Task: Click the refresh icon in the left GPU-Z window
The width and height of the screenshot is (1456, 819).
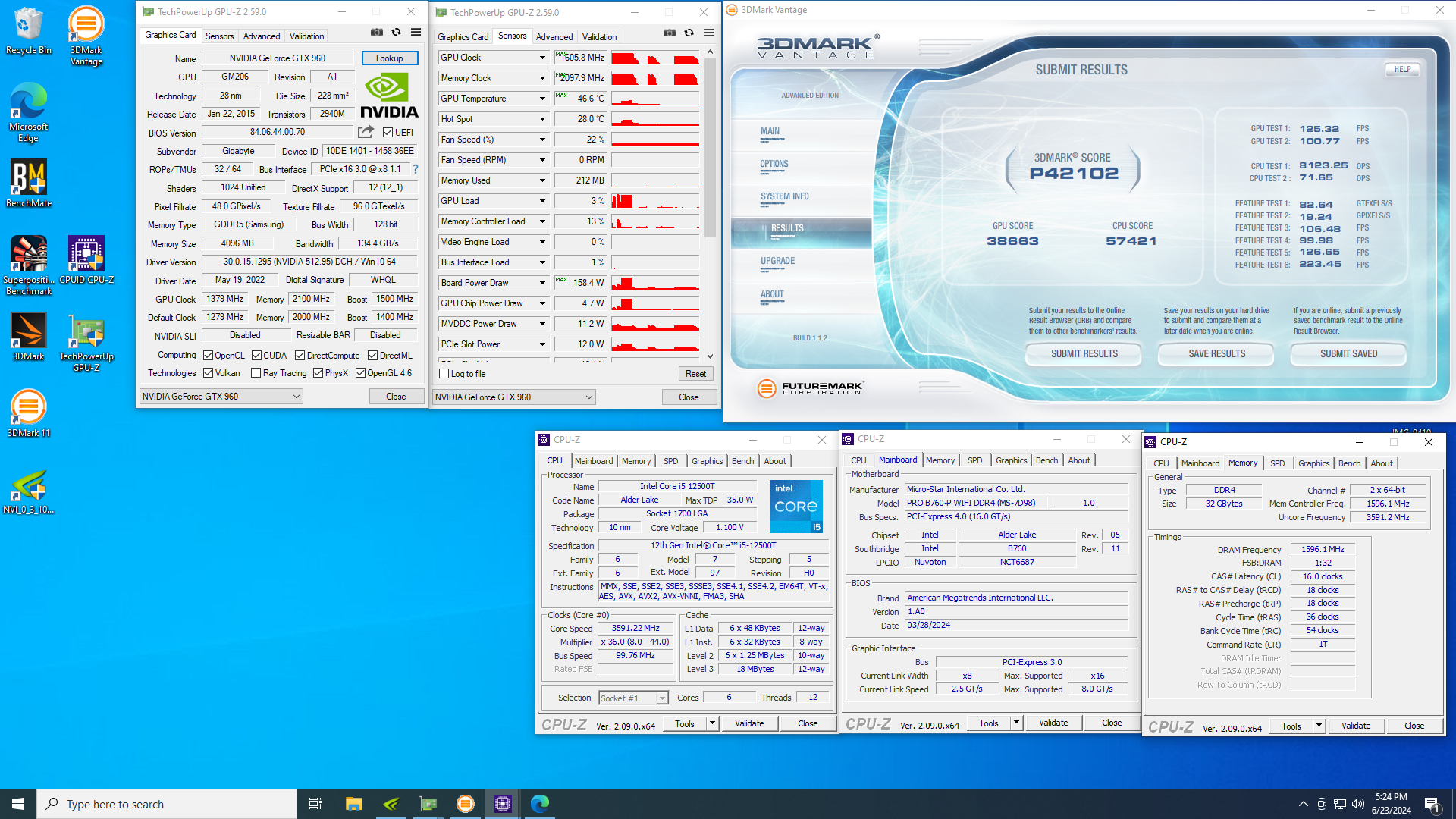Action: coord(396,33)
